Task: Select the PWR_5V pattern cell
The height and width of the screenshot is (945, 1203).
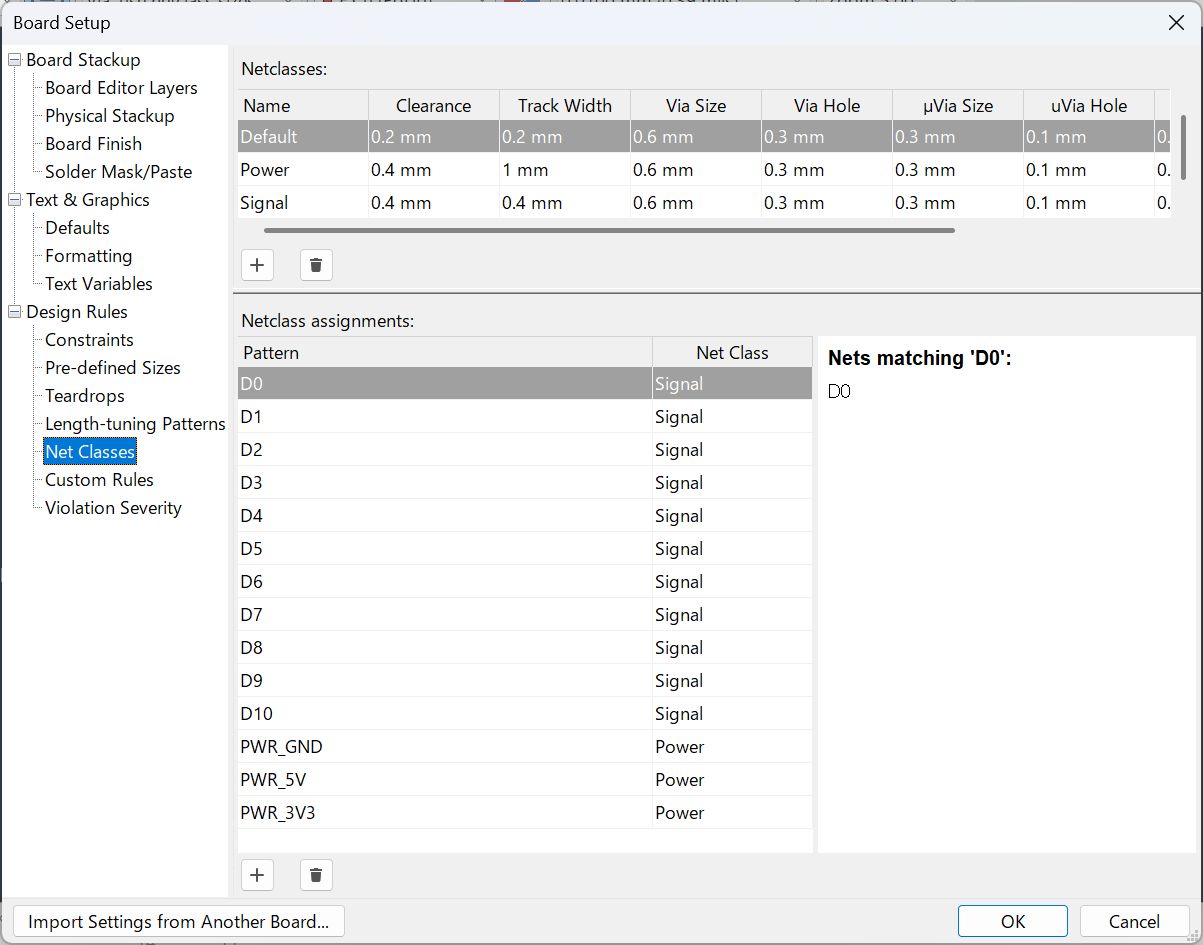Action: pyautogui.click(x=445, y=780)
